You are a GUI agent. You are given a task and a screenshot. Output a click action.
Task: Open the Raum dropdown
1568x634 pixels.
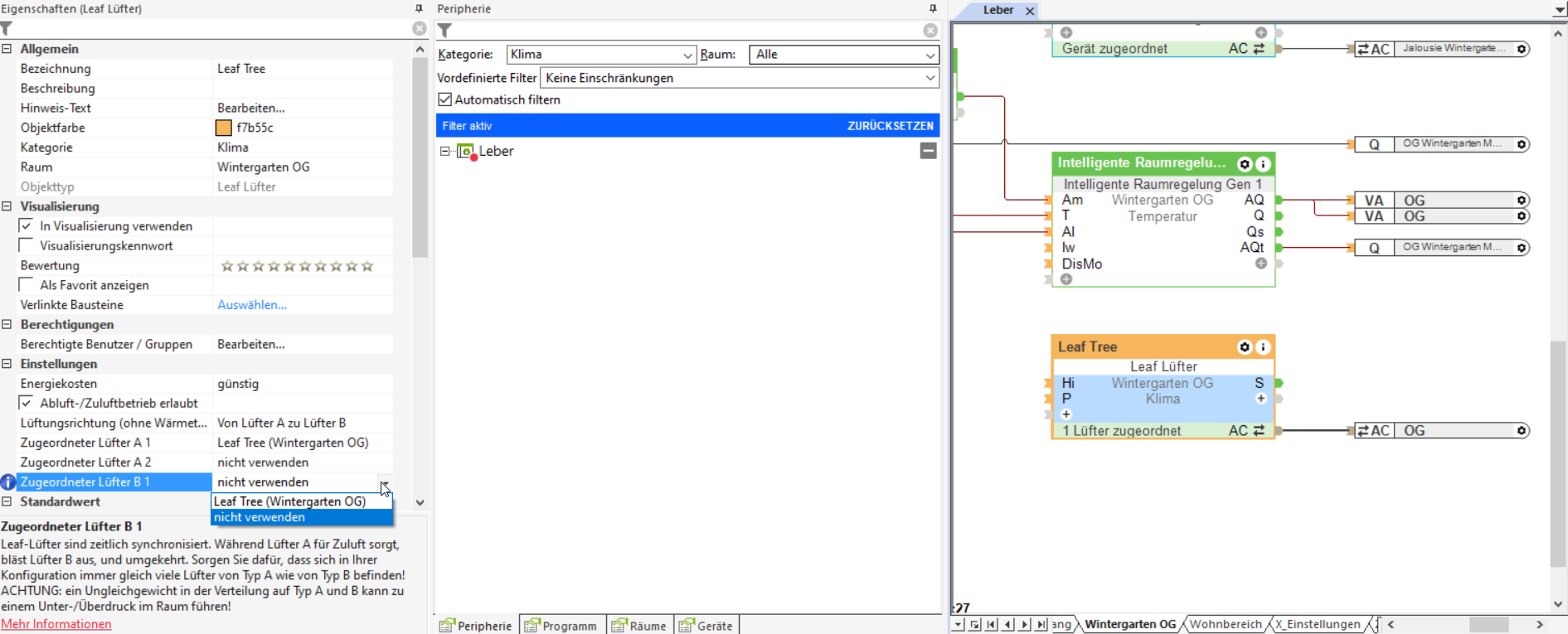[x=930, y=55]
